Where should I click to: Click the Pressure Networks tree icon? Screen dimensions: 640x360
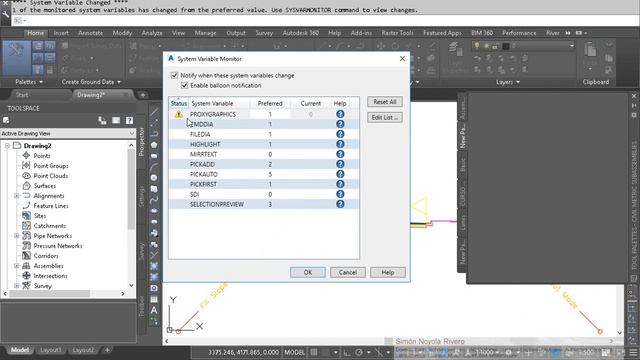pyautogui.click(x=26, y=246)
